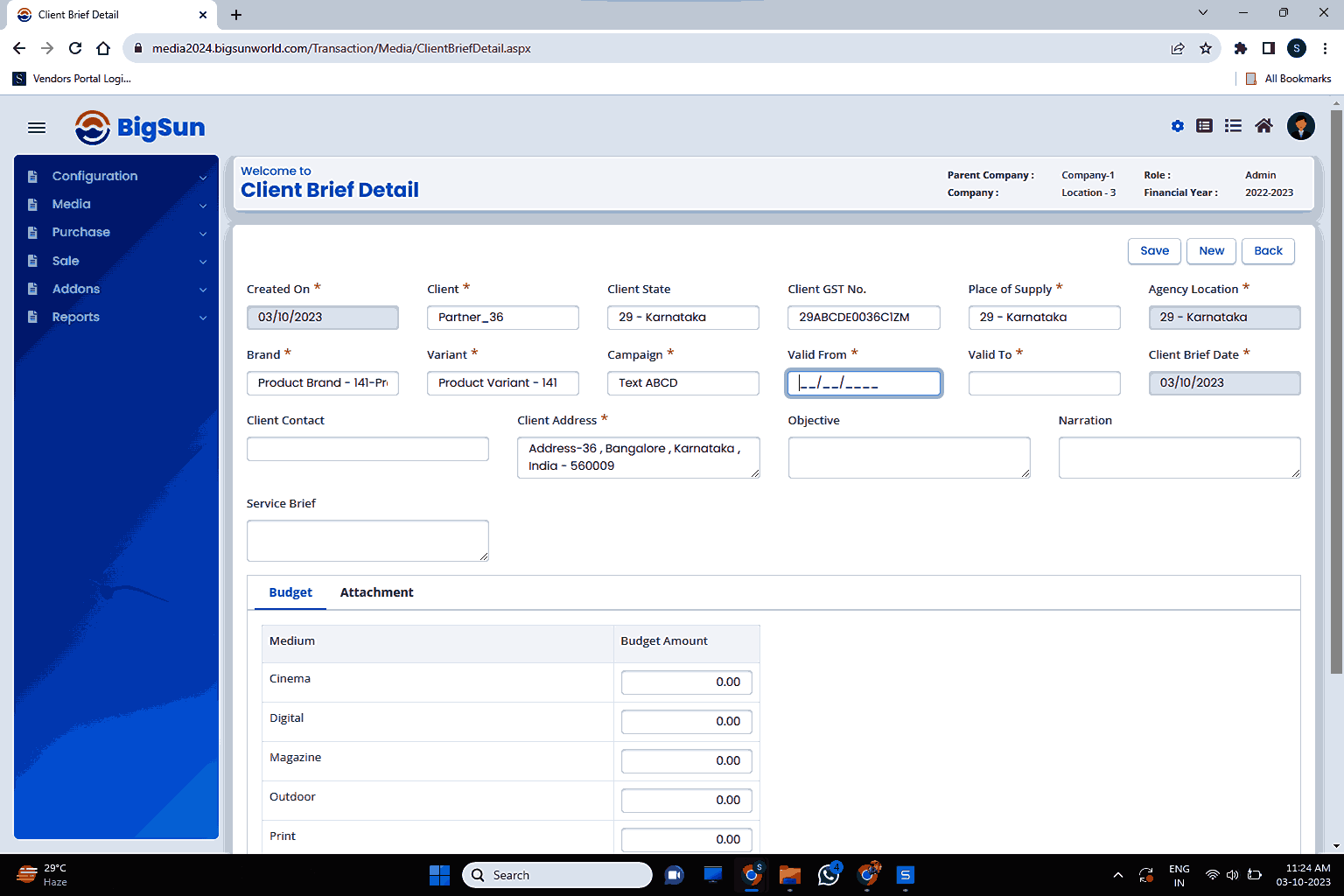Click the Cinema budget amount field
The height and width of the screenshot is (896, 1344).
(686, 682)
